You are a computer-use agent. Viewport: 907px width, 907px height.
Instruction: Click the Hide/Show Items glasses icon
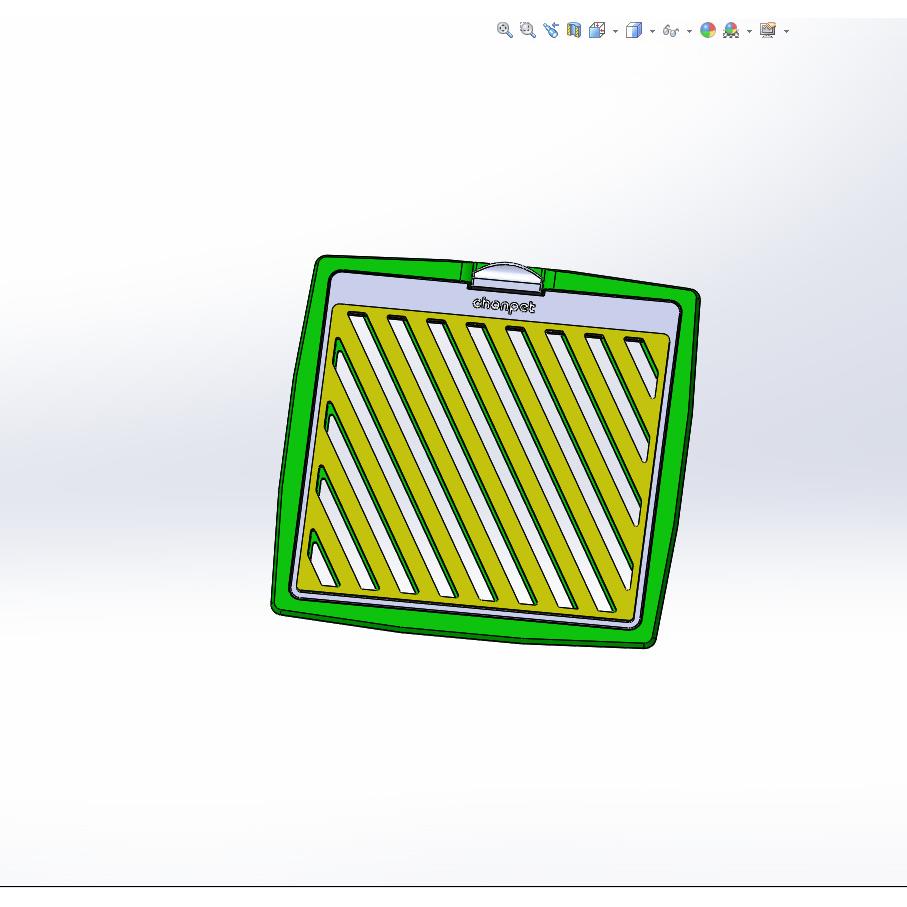670,31
